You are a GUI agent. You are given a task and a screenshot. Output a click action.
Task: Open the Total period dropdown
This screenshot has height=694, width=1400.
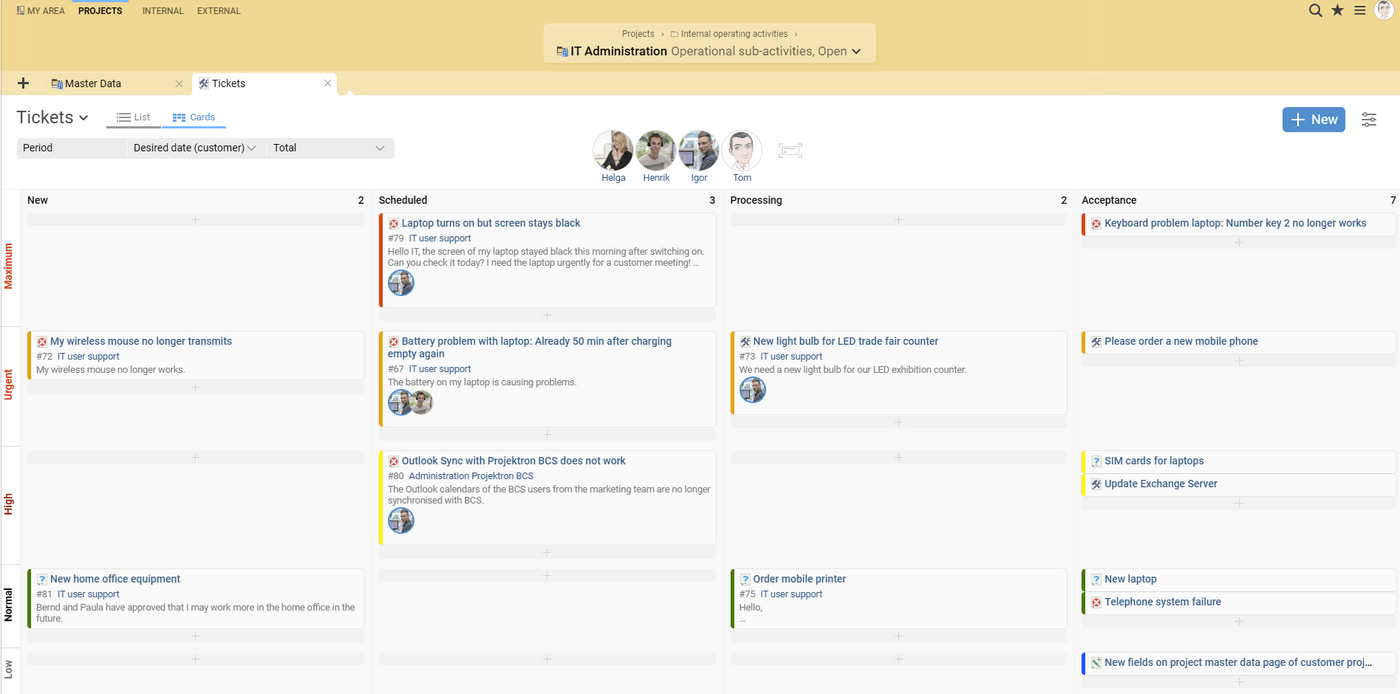(330, 148)
